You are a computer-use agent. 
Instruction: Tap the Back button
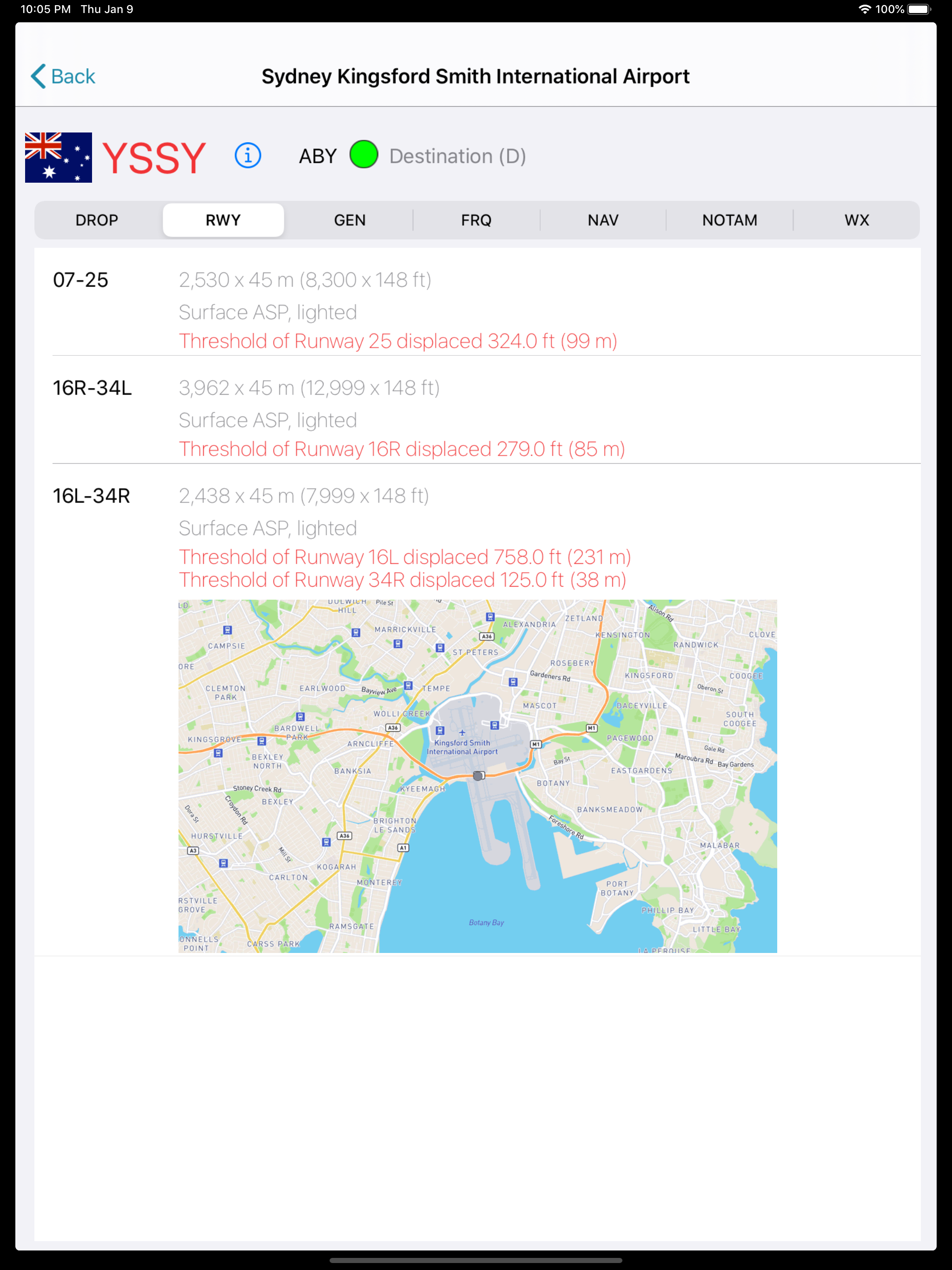[x=63, y=76]
